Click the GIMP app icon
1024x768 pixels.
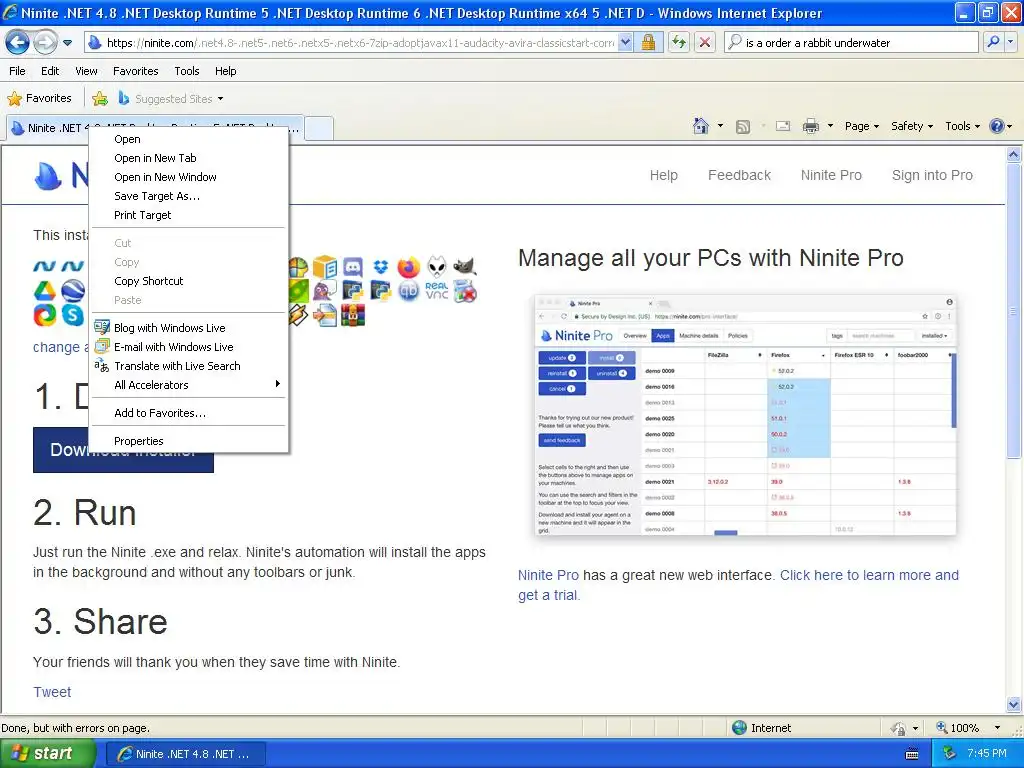pos(465,266)
